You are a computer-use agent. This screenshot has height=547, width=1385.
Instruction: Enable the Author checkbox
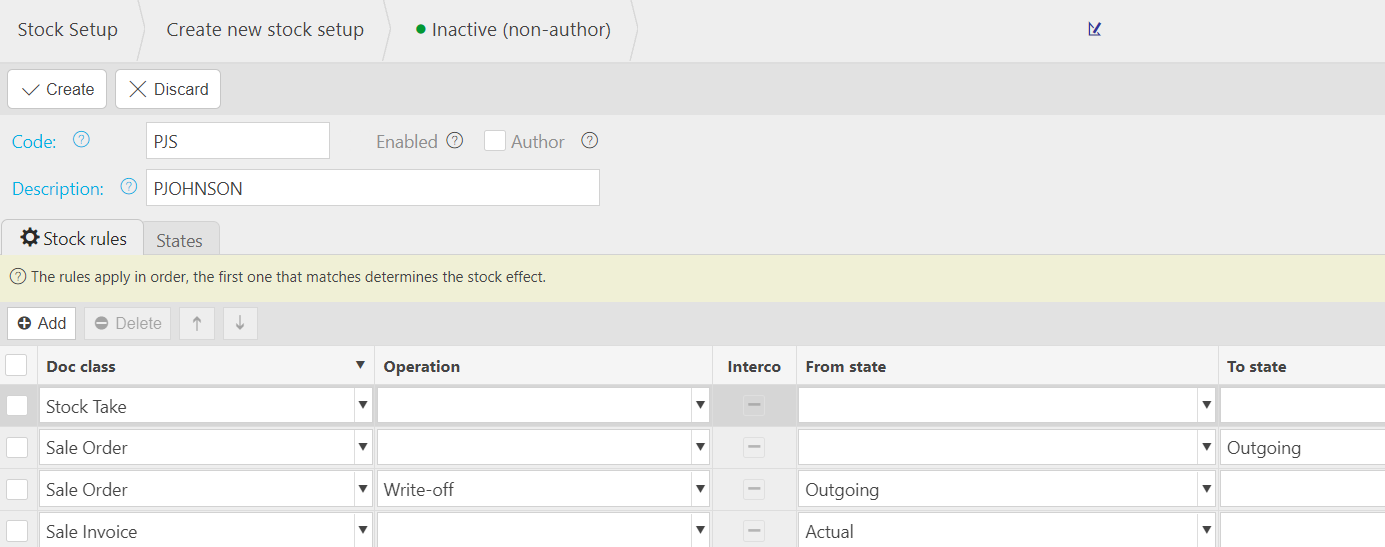coord(494,141)
